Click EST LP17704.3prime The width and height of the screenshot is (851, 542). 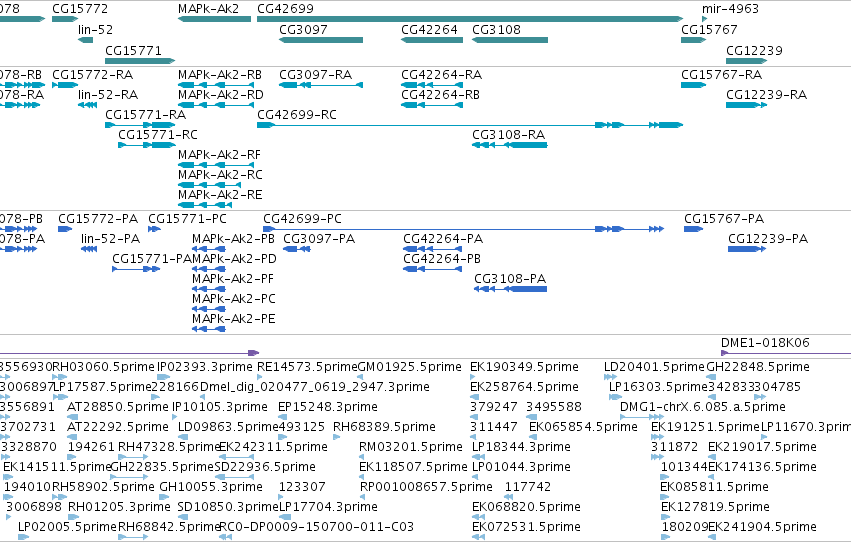pos(283,517)
